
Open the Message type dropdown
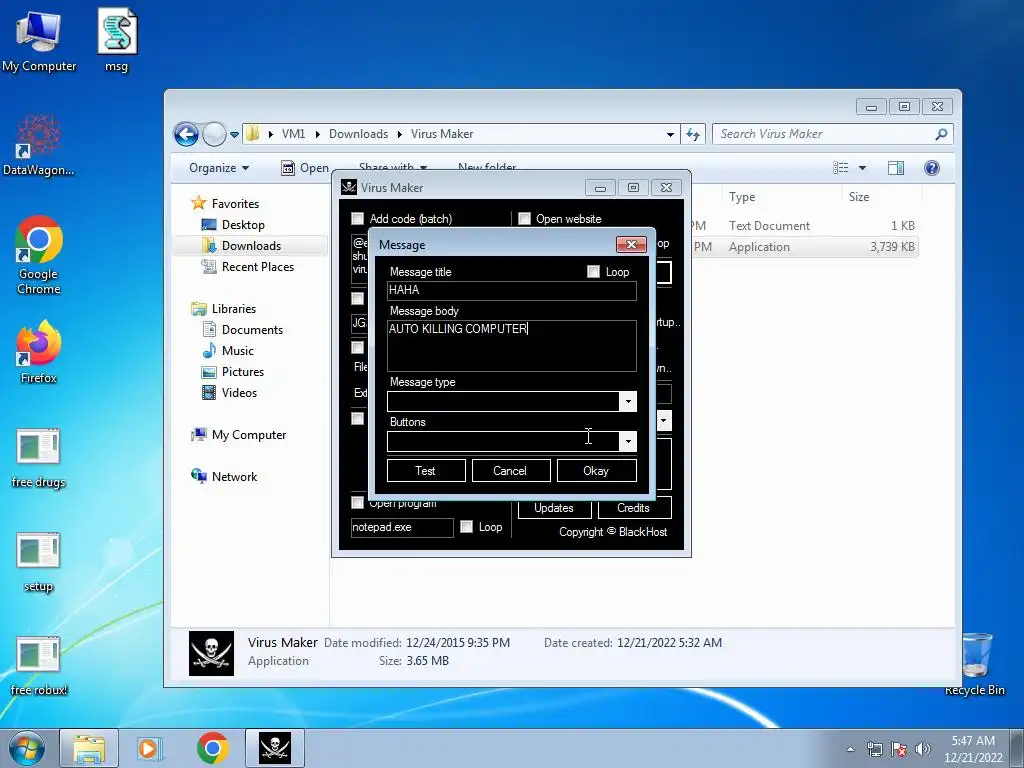(628, 402)
